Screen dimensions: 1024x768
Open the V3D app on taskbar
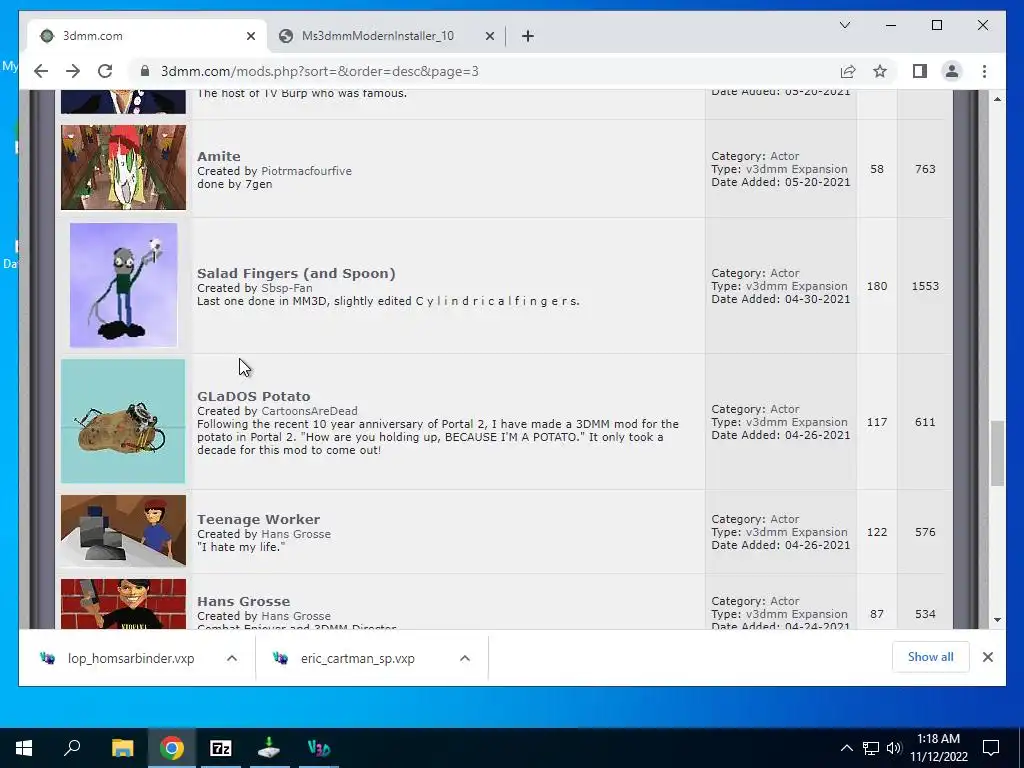click(319, 748)
